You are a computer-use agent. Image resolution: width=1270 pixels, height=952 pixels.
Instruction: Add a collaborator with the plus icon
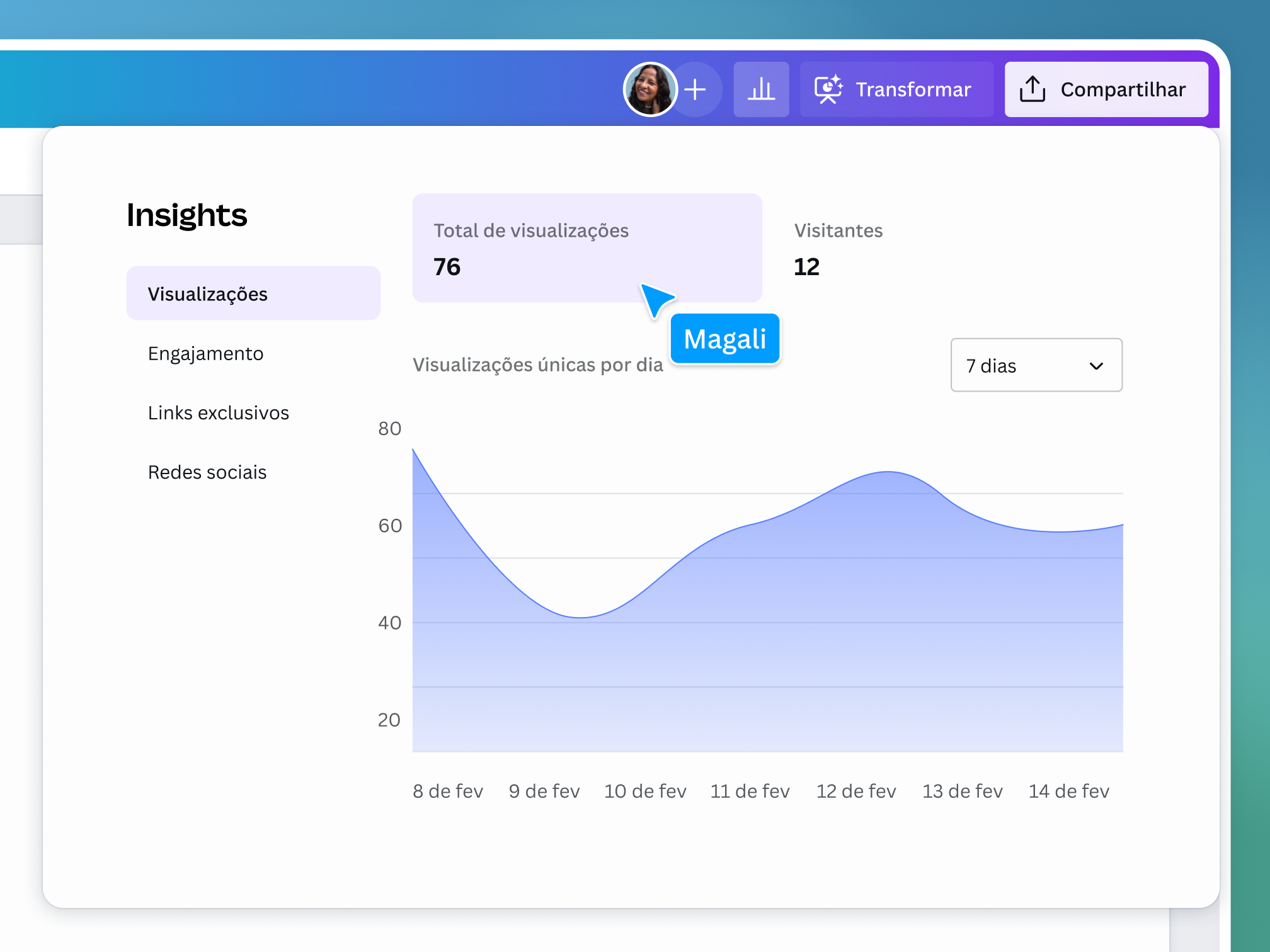695,89
